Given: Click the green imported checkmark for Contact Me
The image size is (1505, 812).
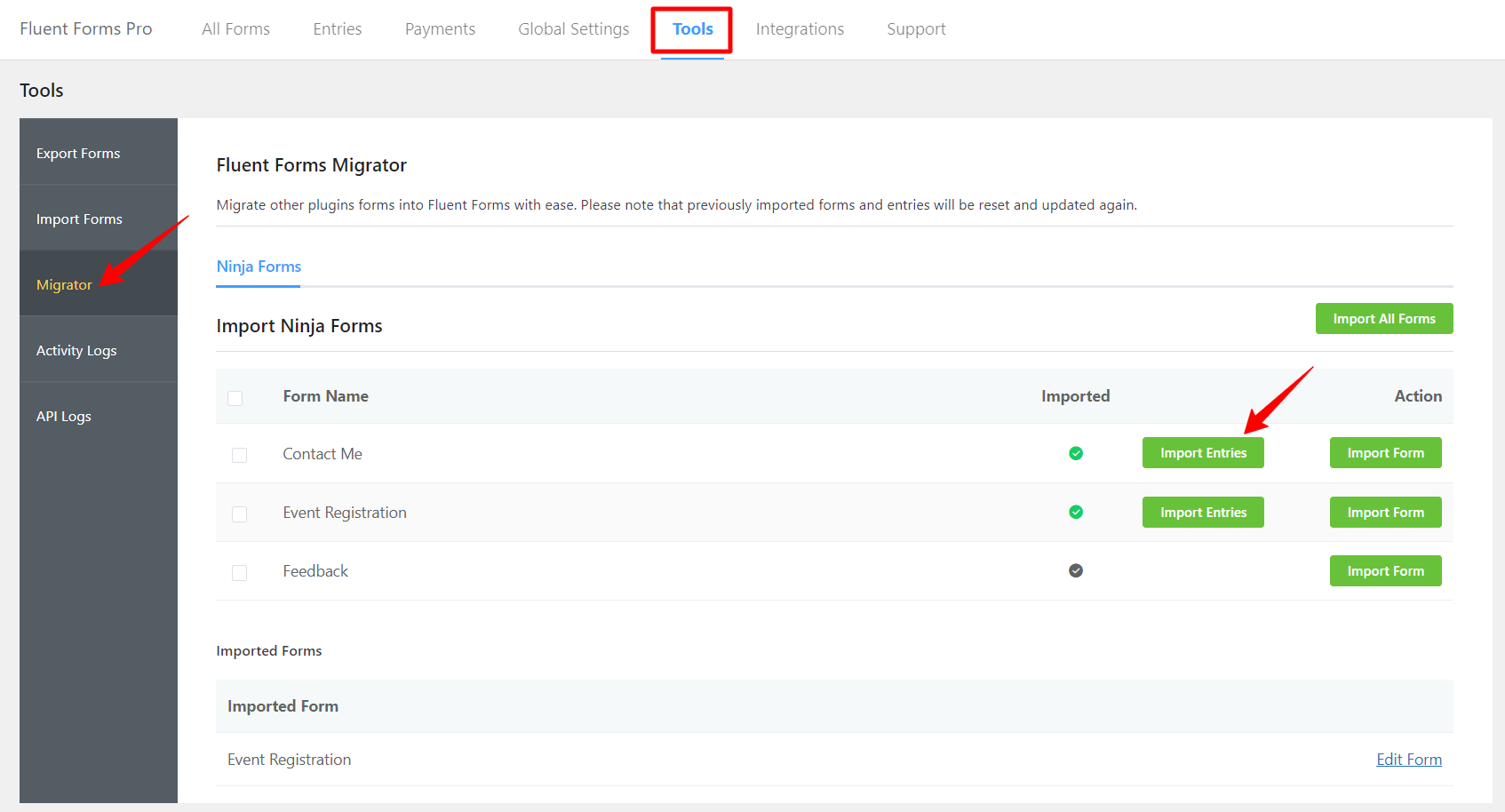Looking at the screenshot, I should 1076,453.
